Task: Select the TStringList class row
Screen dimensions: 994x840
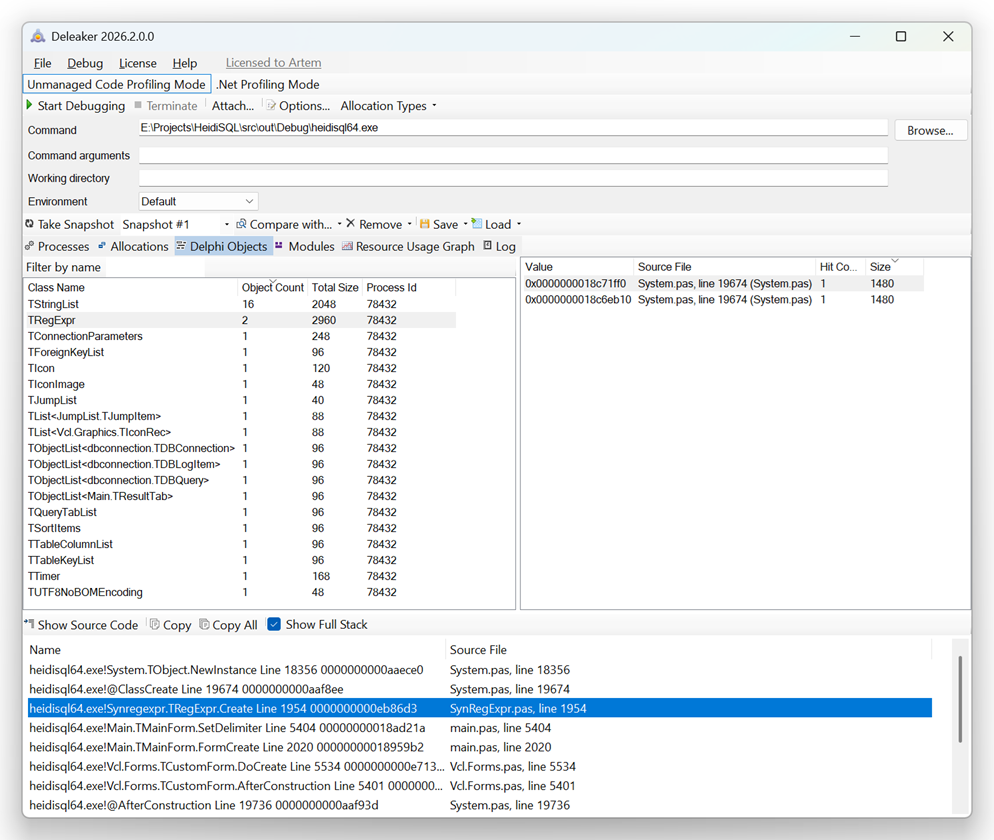Action: pos(240,304)
